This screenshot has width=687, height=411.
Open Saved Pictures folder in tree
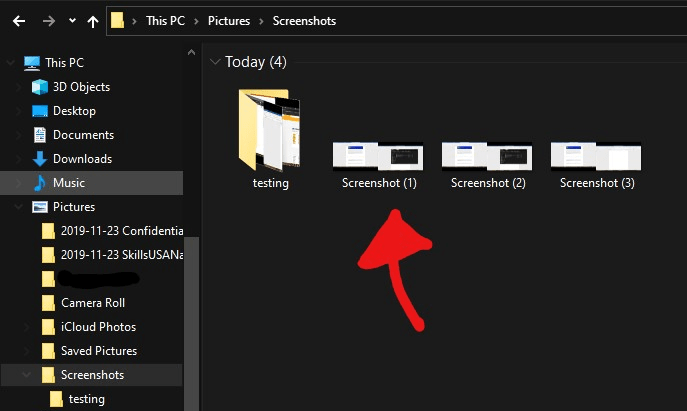99,351
